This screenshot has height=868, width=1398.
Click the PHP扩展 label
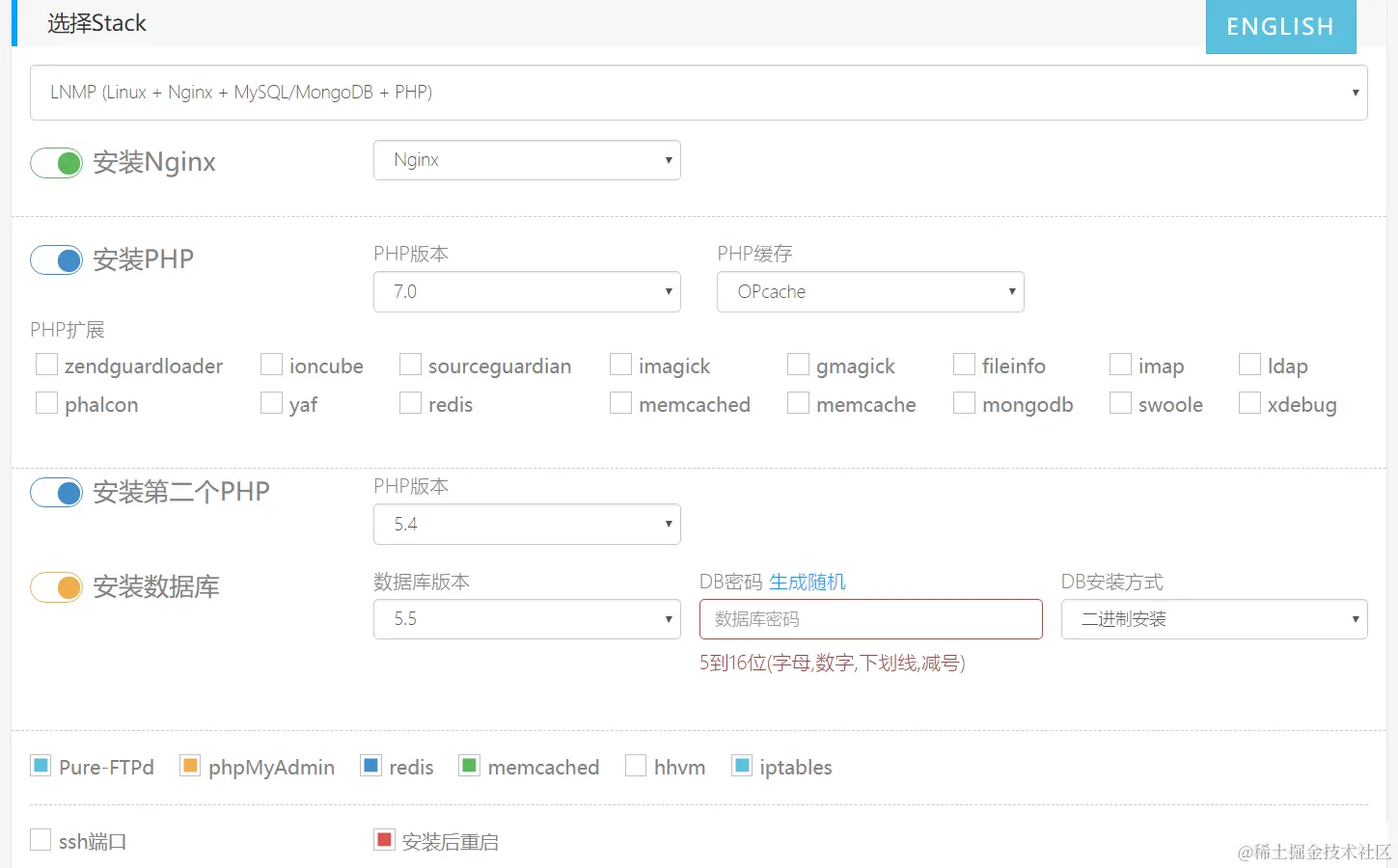point(67,330)
